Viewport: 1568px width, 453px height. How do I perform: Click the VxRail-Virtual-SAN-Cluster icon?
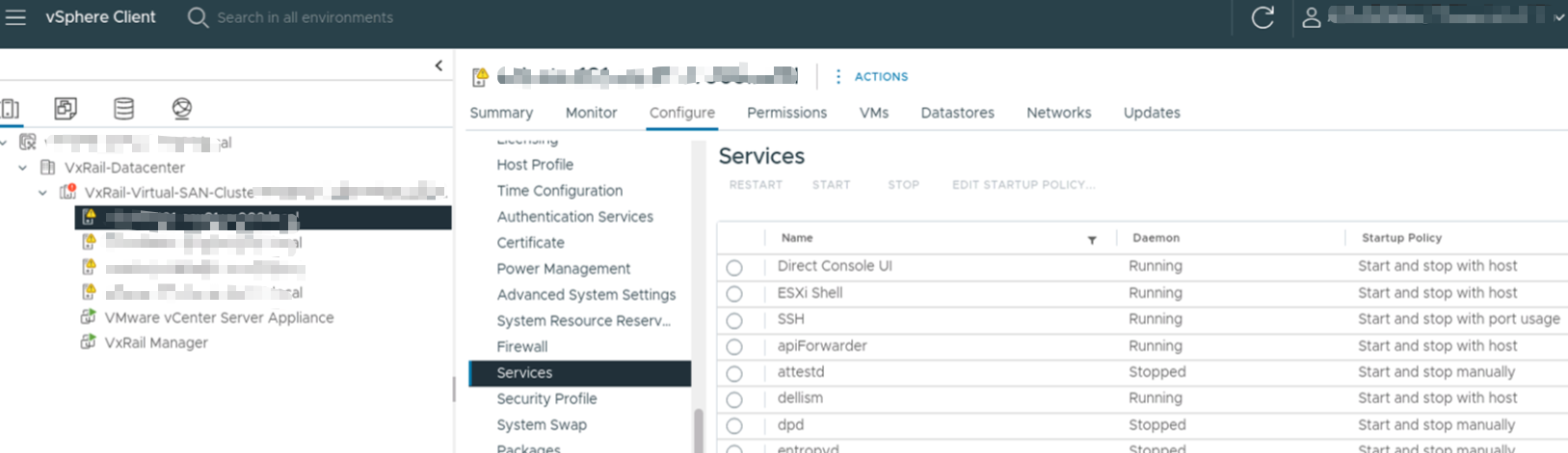[x=67, y=192]
